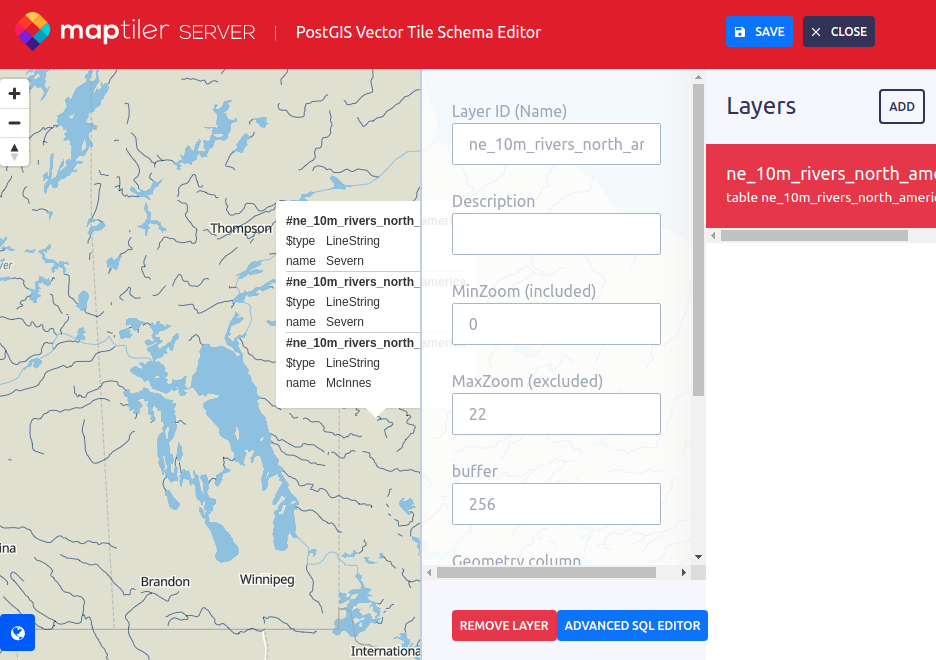Click the Layer ID (Name) input field
Image resolution: width=936 pixels, height=660 pixels.
click(556, 144)
